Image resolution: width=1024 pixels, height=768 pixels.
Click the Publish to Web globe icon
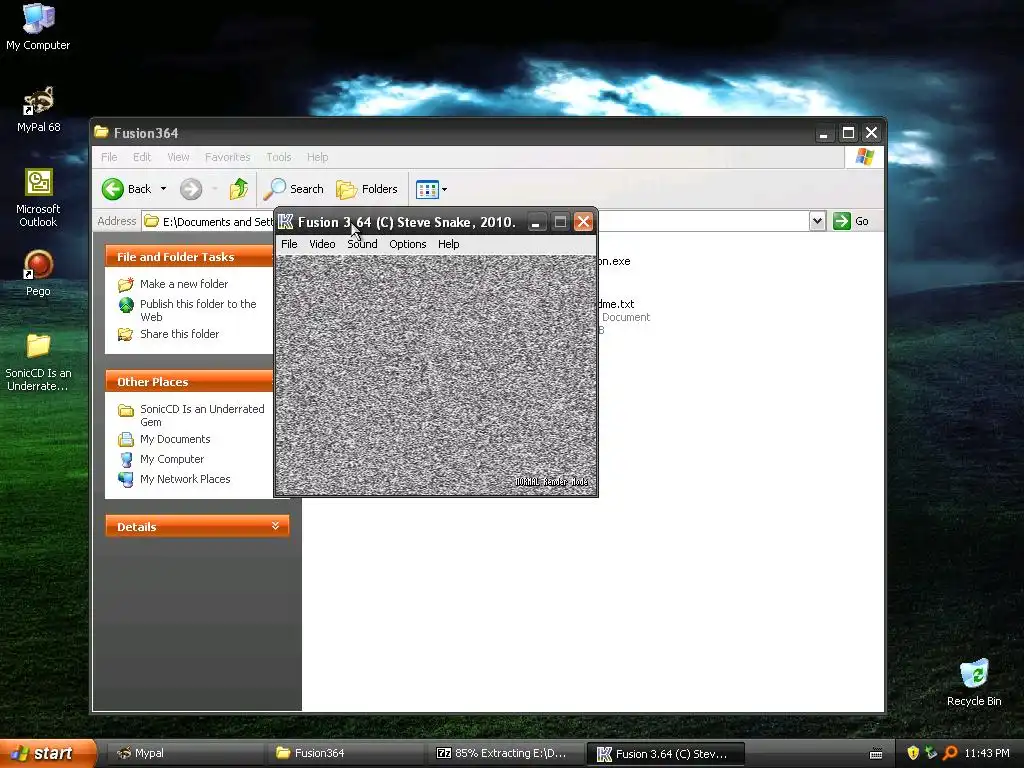(x=126, y=305)
